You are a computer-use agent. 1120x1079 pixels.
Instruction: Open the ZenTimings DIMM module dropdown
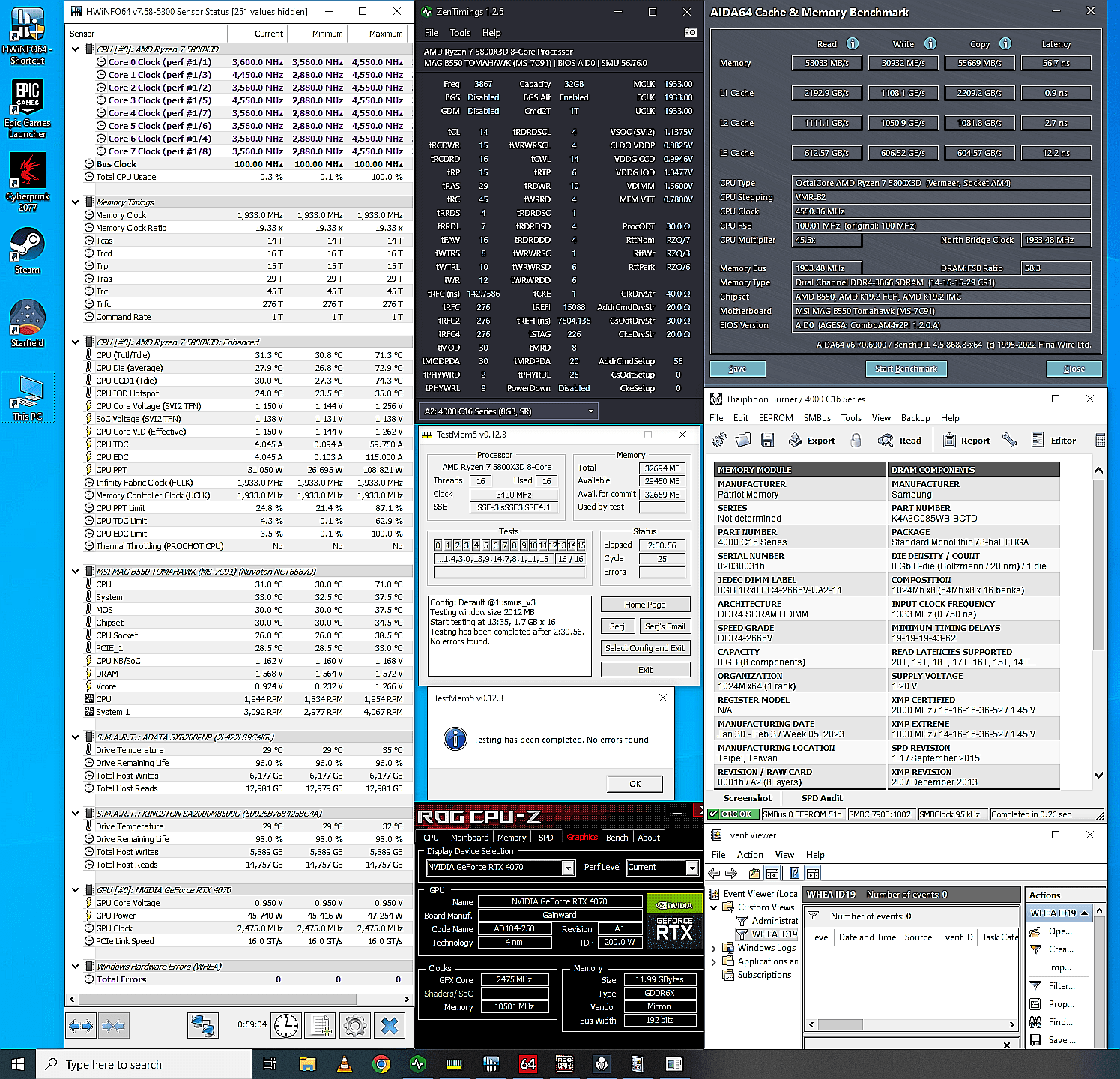(509, 411)
